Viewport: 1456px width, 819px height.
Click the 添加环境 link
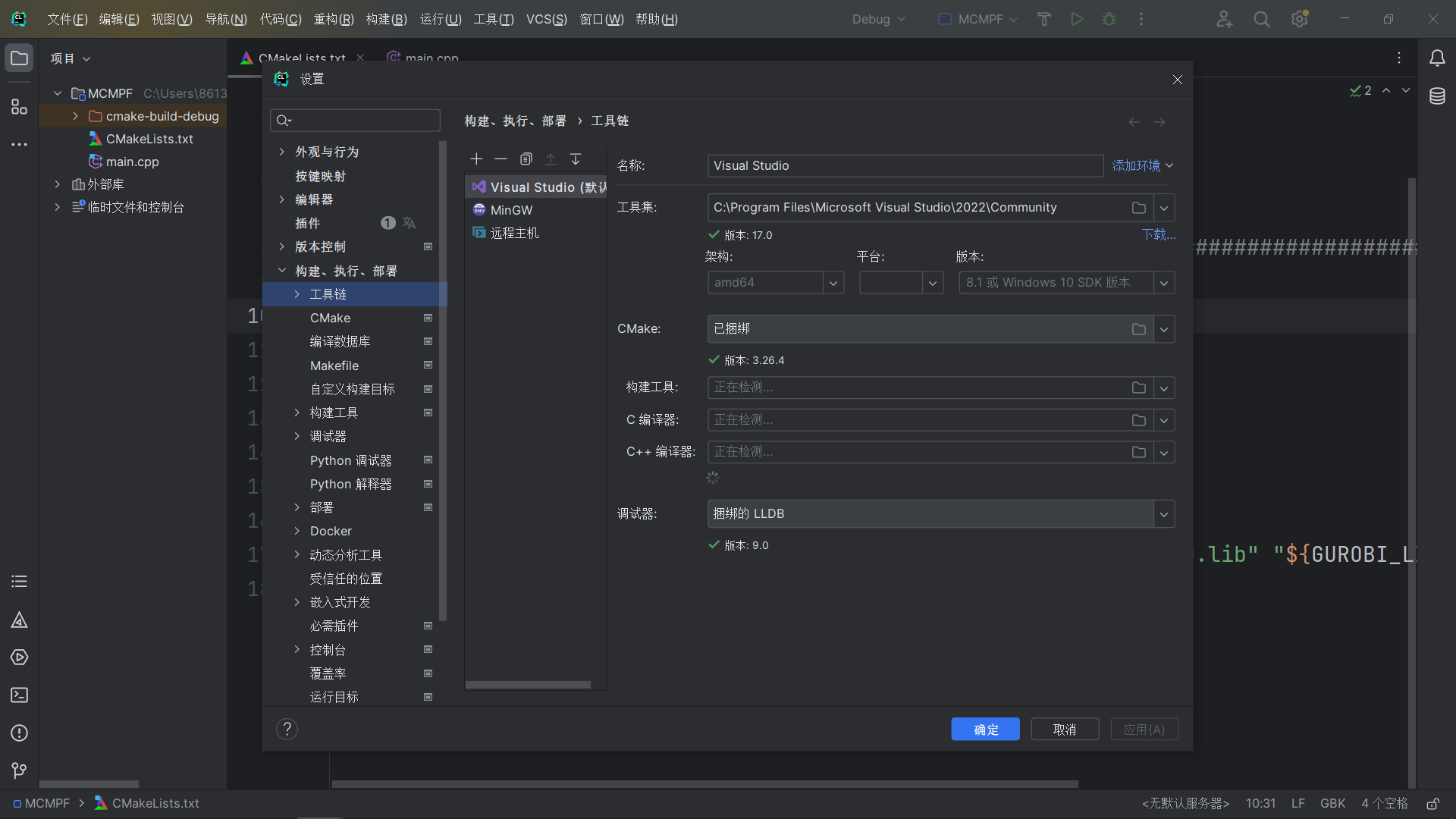pyautogui.click(x=1143, y=165)
